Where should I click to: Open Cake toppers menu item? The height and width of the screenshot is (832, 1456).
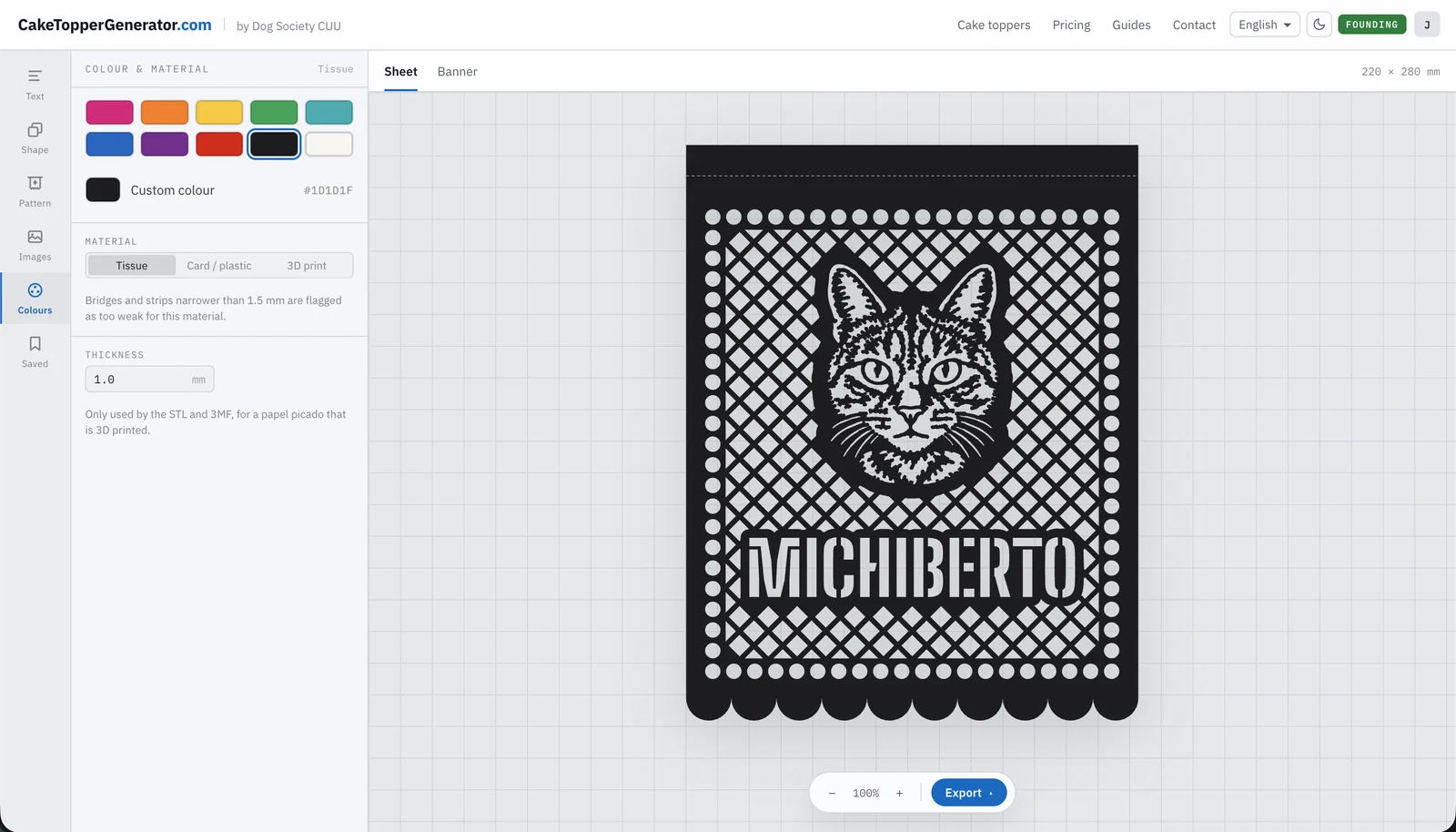994,25
